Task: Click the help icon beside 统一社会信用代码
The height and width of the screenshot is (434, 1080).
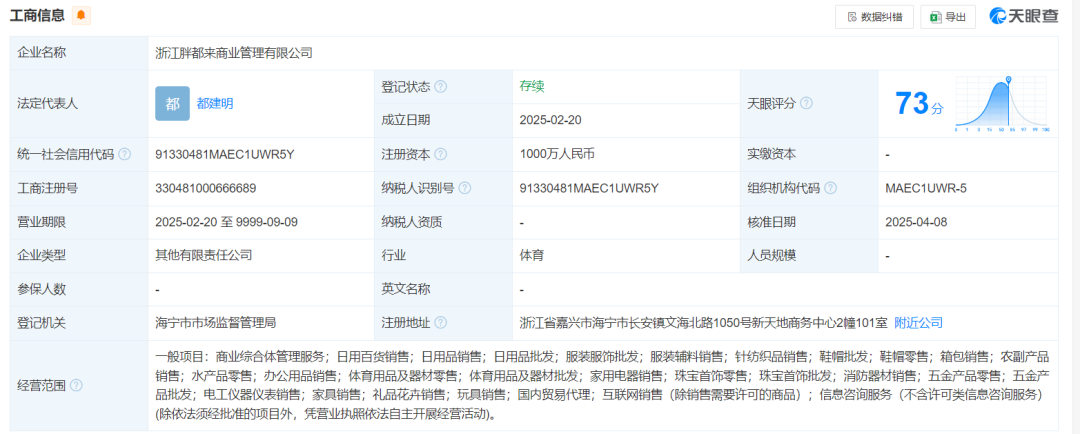Action: click(125, 154)
